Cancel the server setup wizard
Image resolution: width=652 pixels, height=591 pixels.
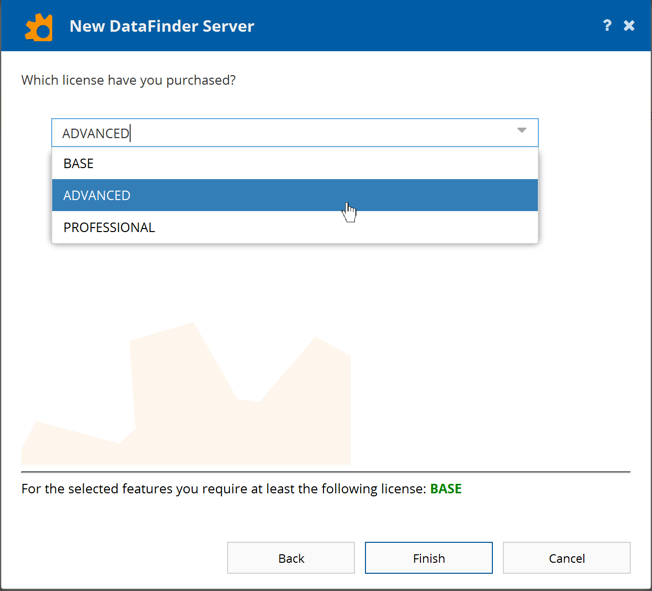coord(566,558)
